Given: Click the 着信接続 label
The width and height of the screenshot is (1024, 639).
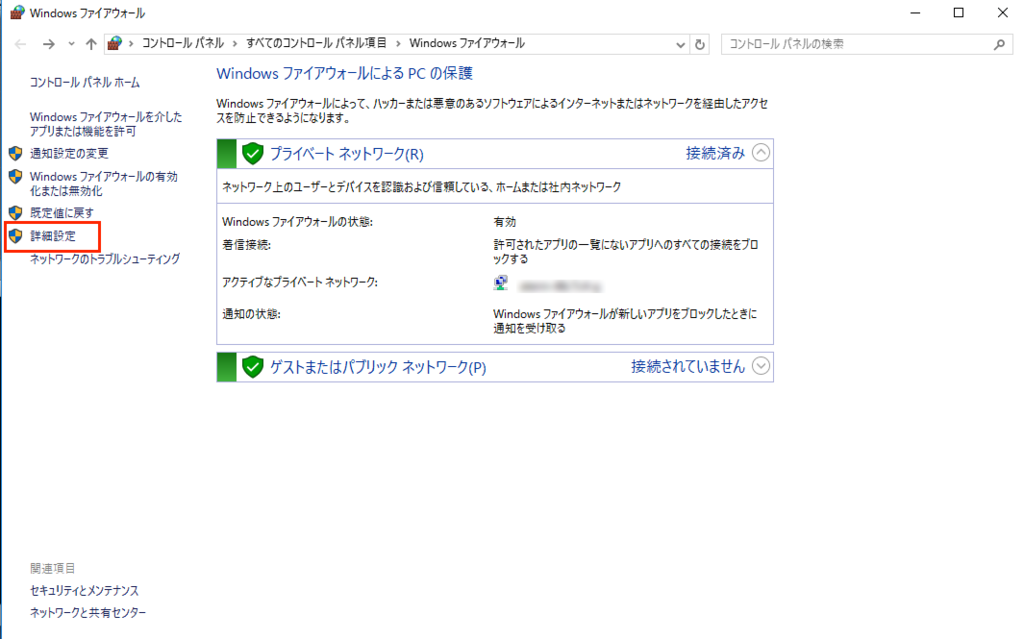Looking at the screenshot, I should 246,245.
